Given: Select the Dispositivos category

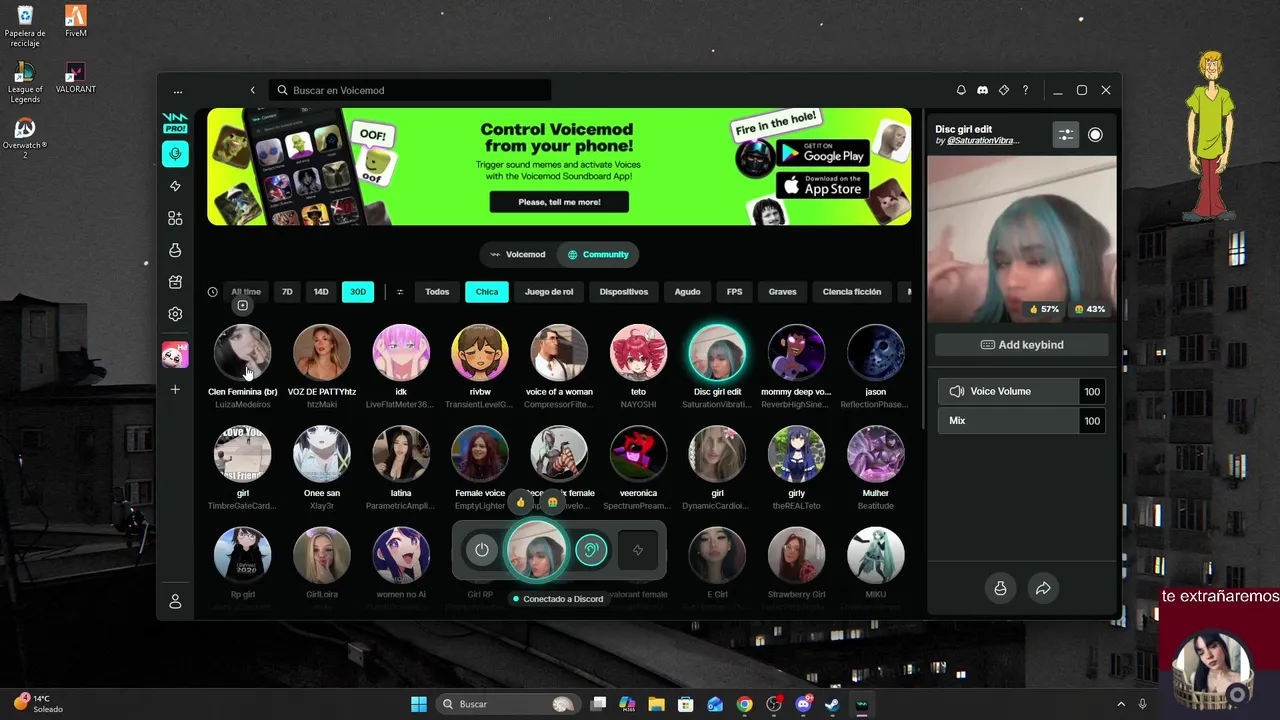Looking at the screenshot, I should [624, 292].
